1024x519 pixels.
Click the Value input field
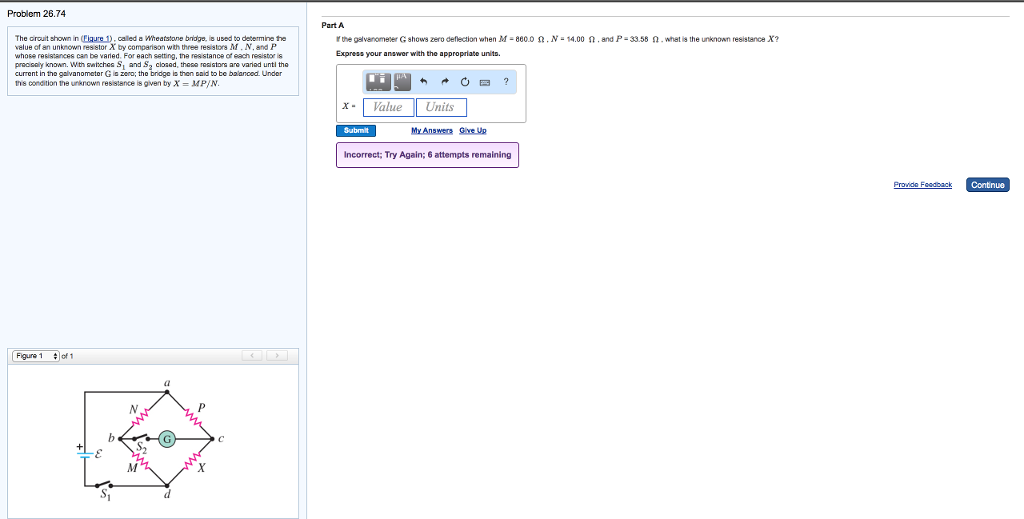[389, 107]
